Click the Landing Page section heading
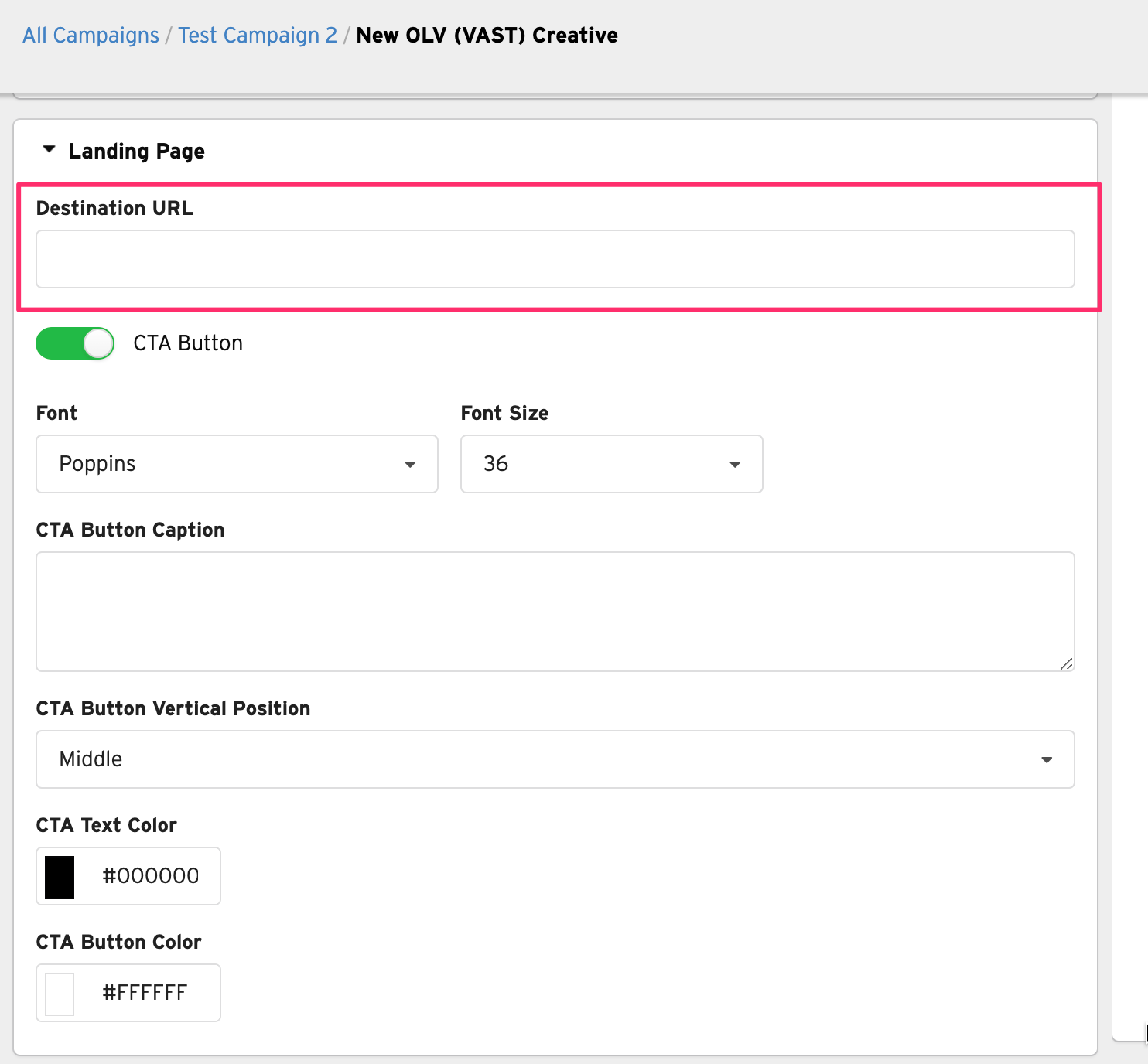Image resolution: width=1148 pixels, height=1064 pixels. pos(136,151)
